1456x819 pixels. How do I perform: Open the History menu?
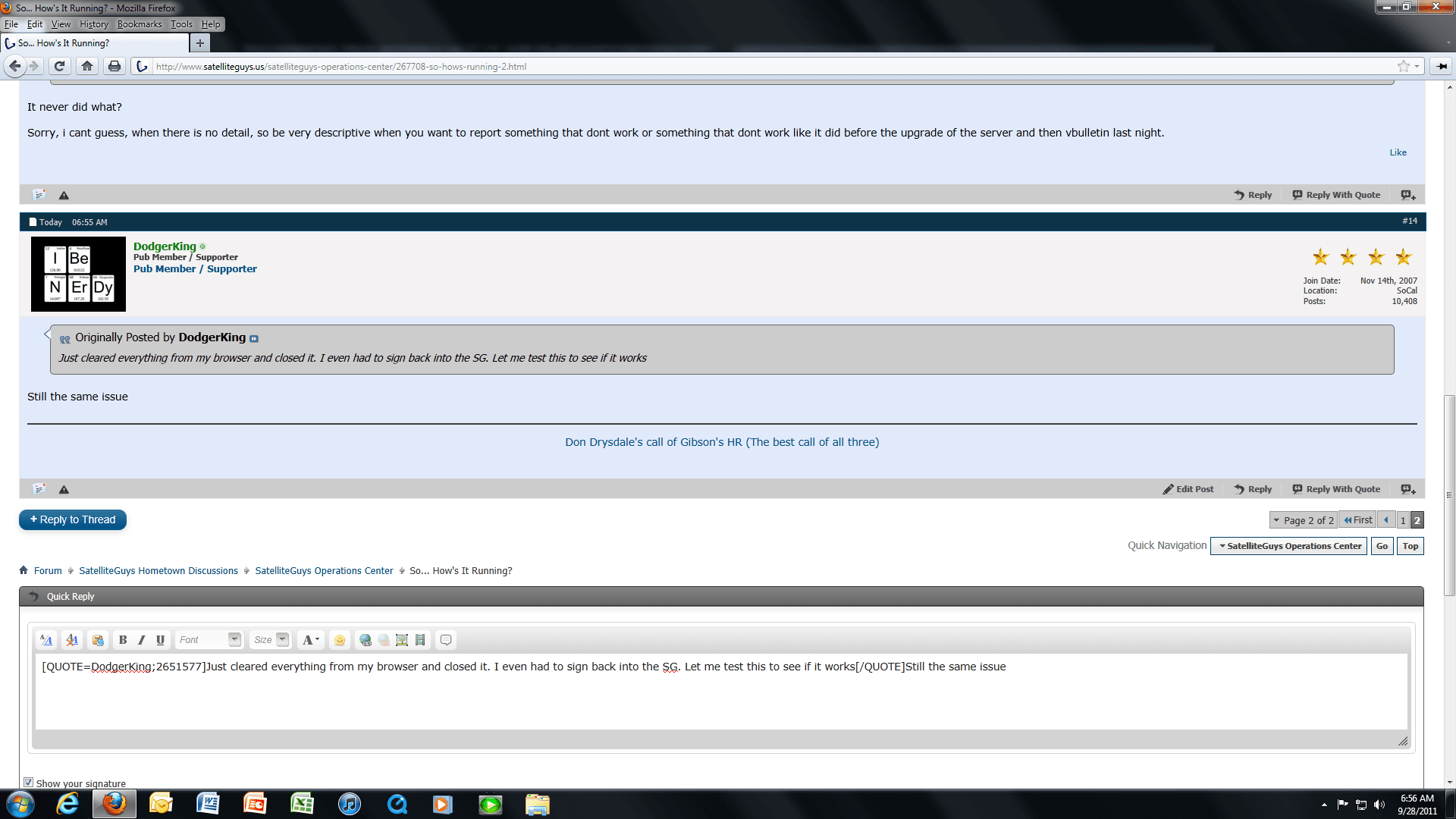click(x=94, y=24)
